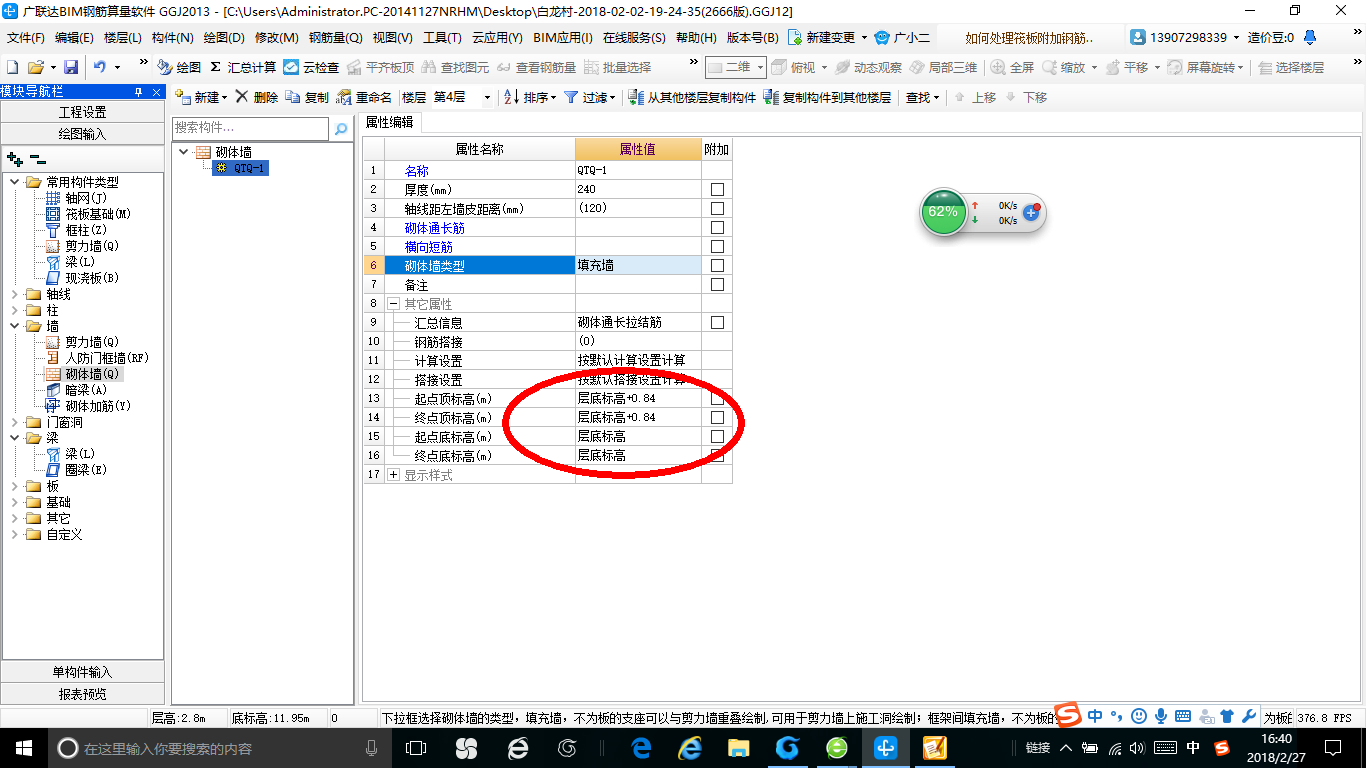
Task: Toggle 附加 checkbox for 横向短筋
Action: tap(716, 247)
